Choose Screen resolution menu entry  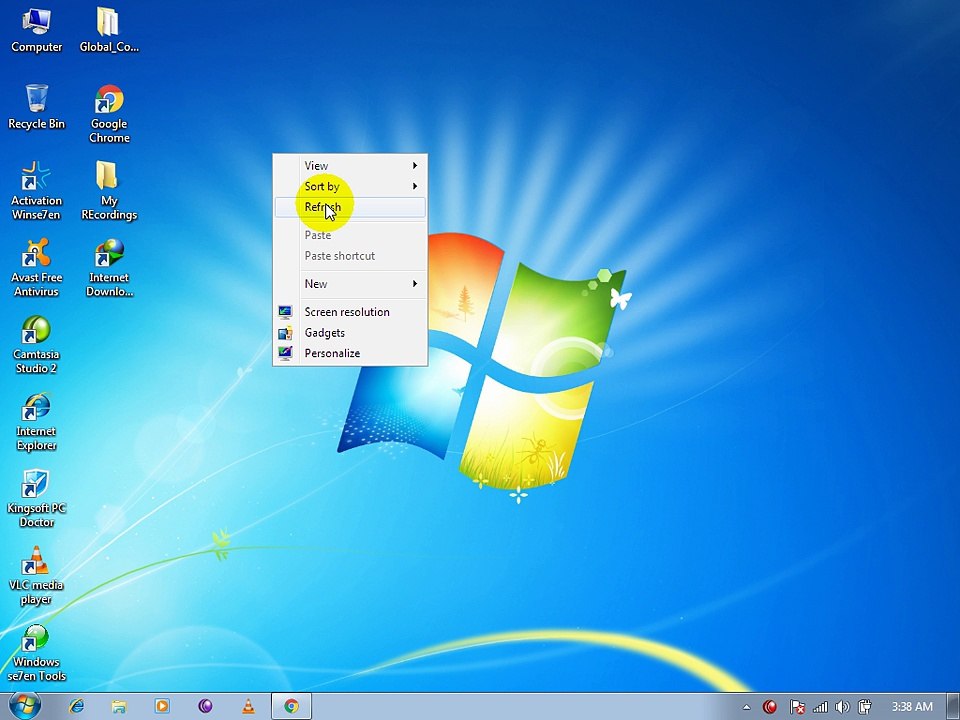(x=350, y=312)
